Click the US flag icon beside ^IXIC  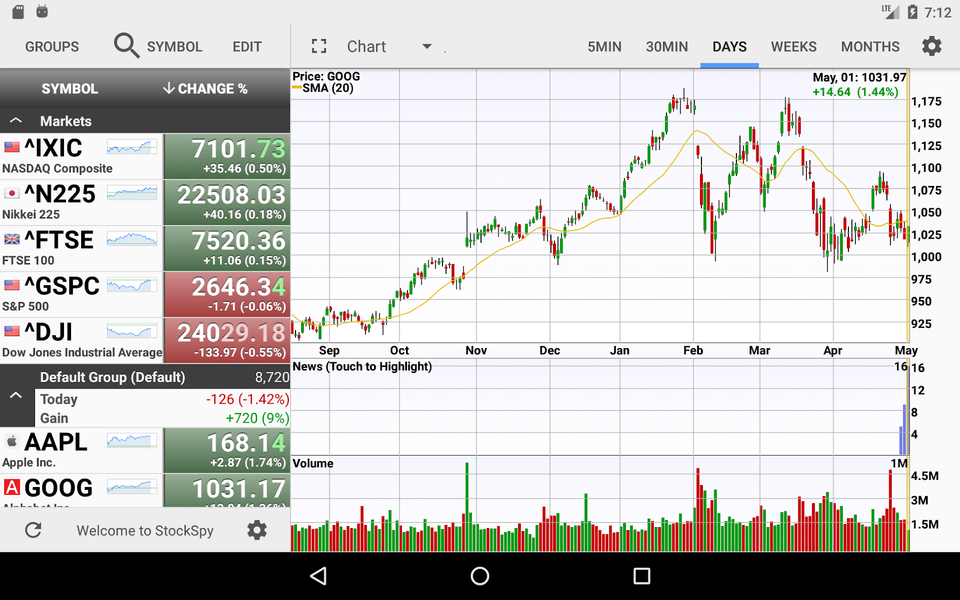click(x=13, y=144)
